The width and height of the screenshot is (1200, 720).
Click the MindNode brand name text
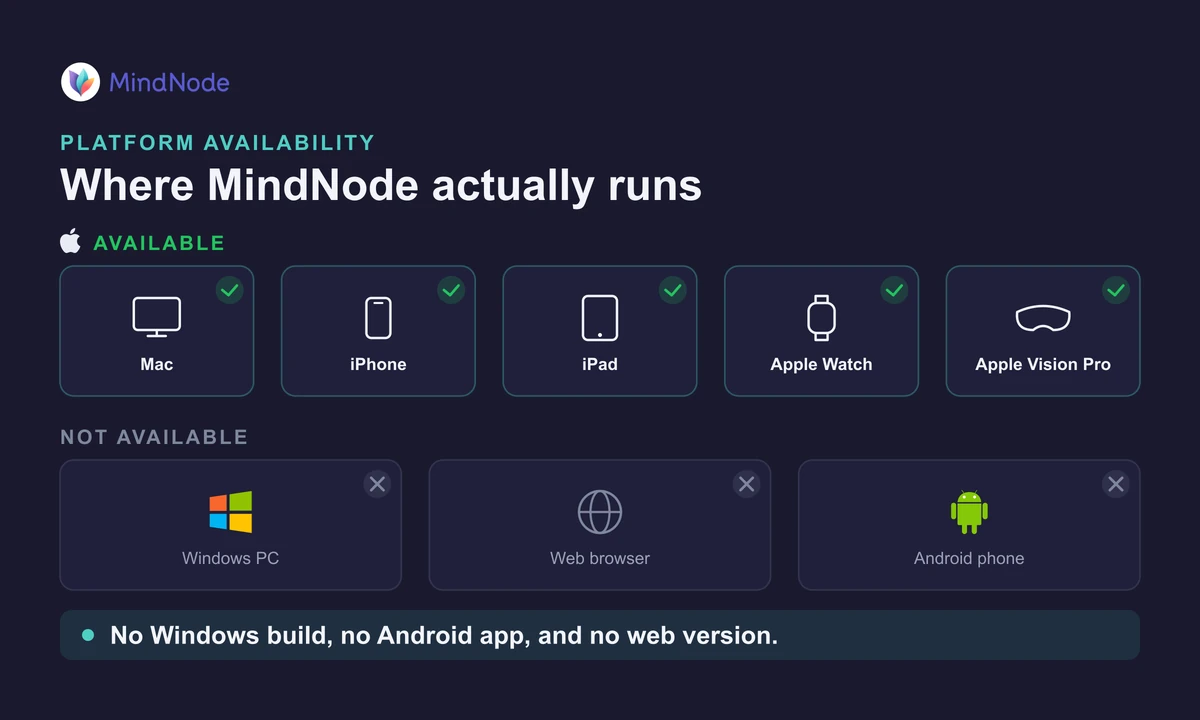point(169,82)
